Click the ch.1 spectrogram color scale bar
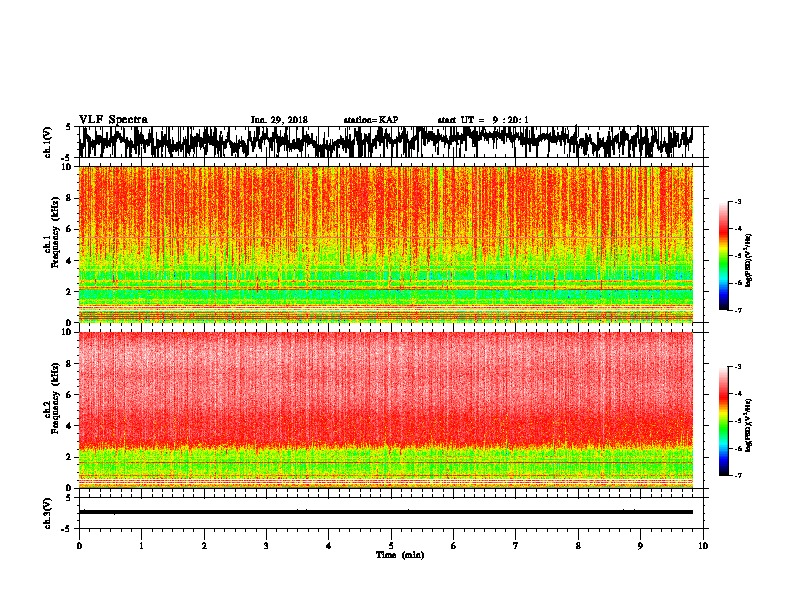 click(723, 256)
